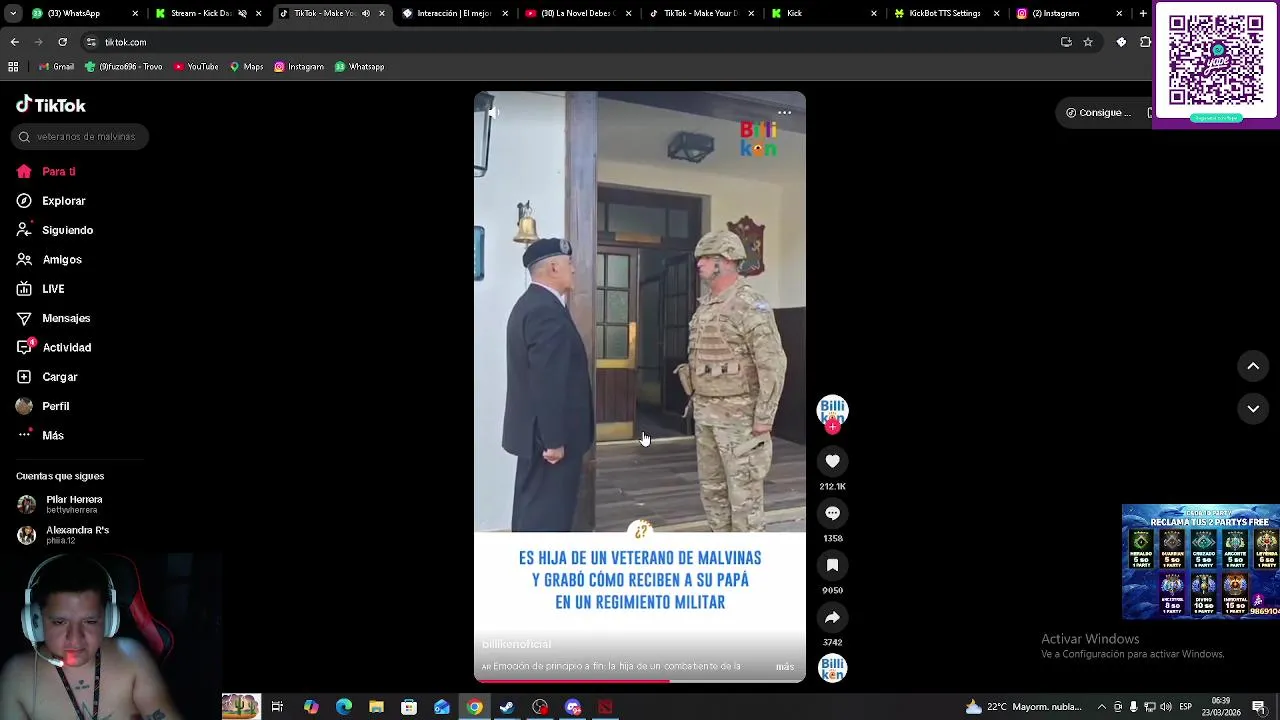This screenshot has height=720, width=1280.
Task: Open the Para ti feed
Action: click(x=47, y=171)
